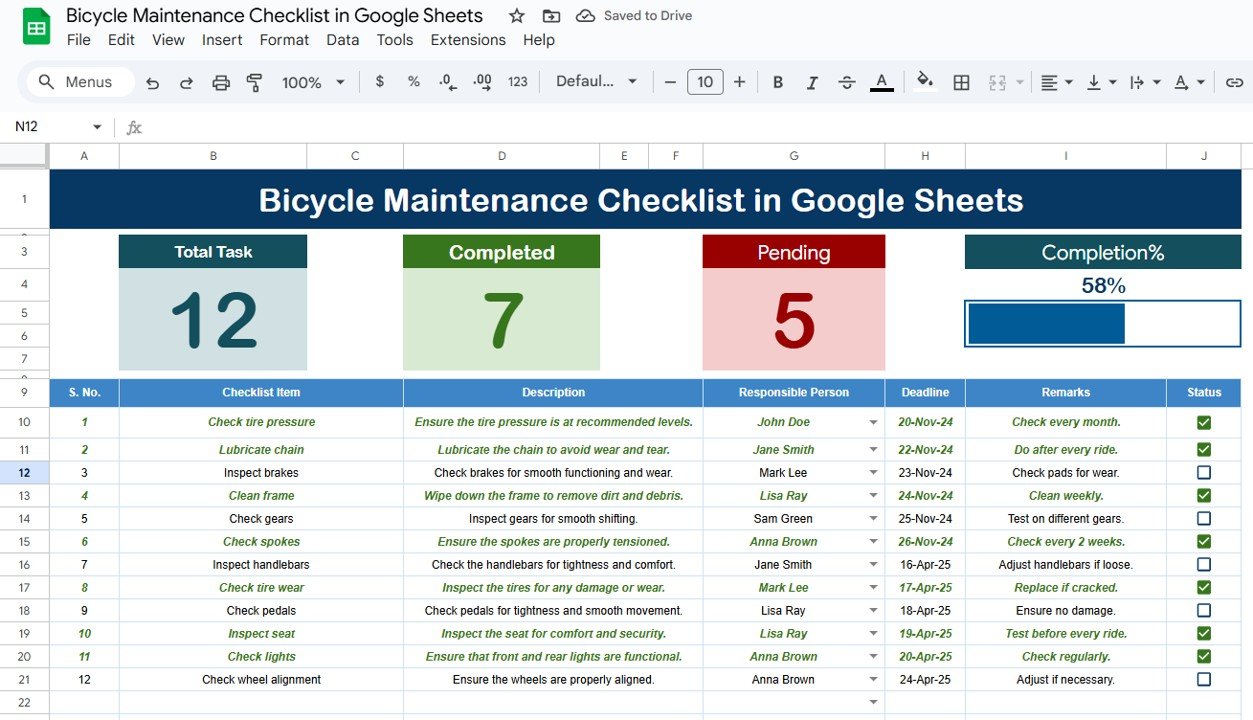Open the vertical align dropdown
Viewport: 1253px width, 720px height.
pyautogui.click(x=1100, y=82)
